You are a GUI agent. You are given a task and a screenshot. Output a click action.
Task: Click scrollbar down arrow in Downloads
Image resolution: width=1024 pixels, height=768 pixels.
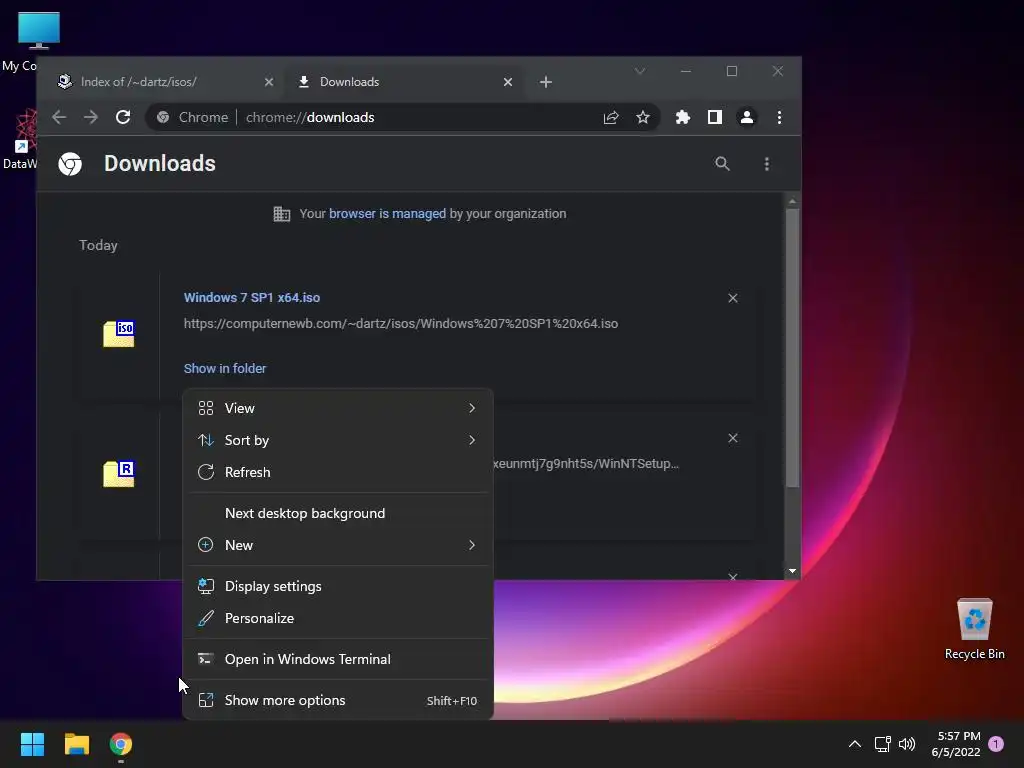pos(792,571)
